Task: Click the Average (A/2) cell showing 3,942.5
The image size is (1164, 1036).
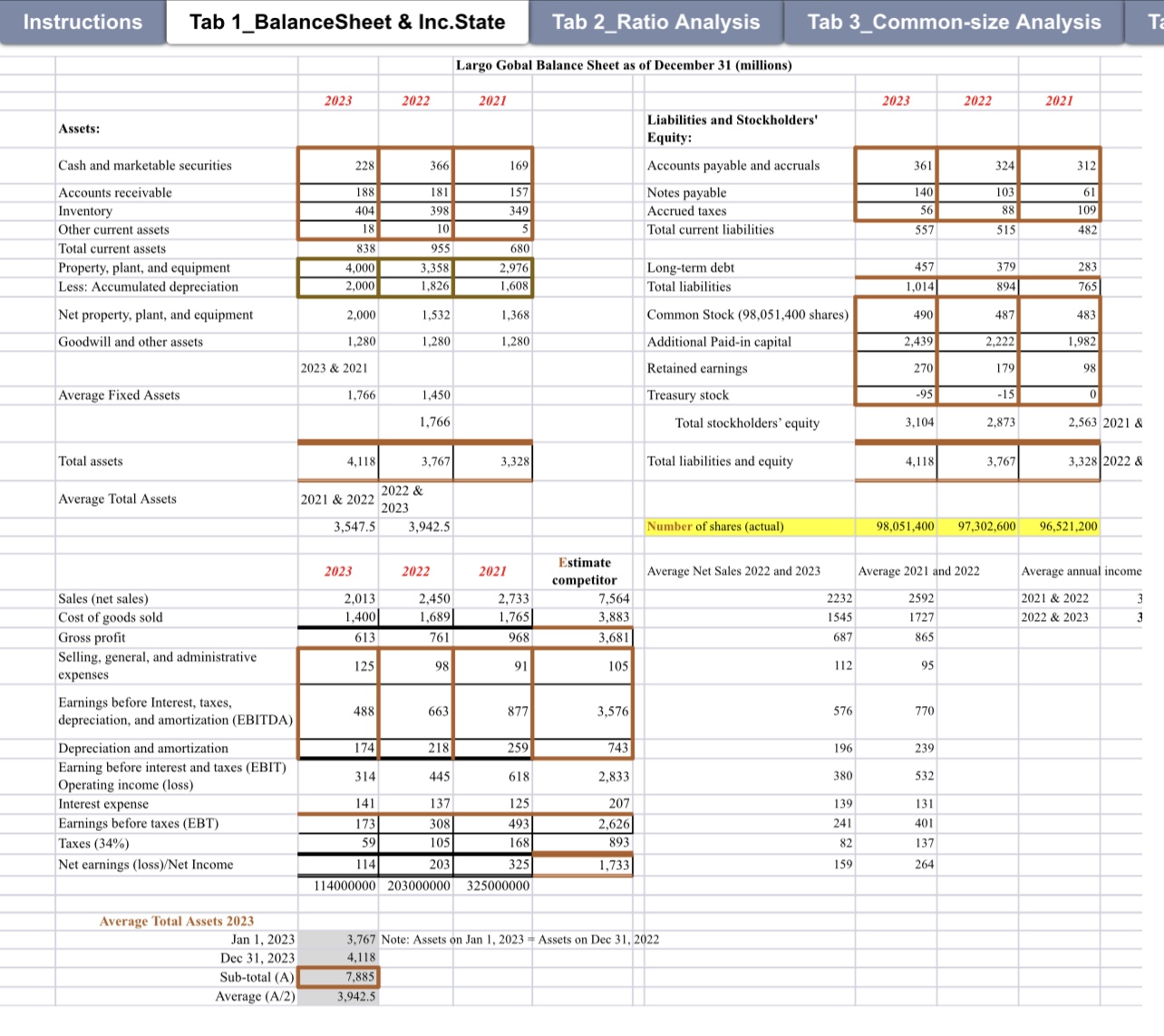Action: click(338, 996)
